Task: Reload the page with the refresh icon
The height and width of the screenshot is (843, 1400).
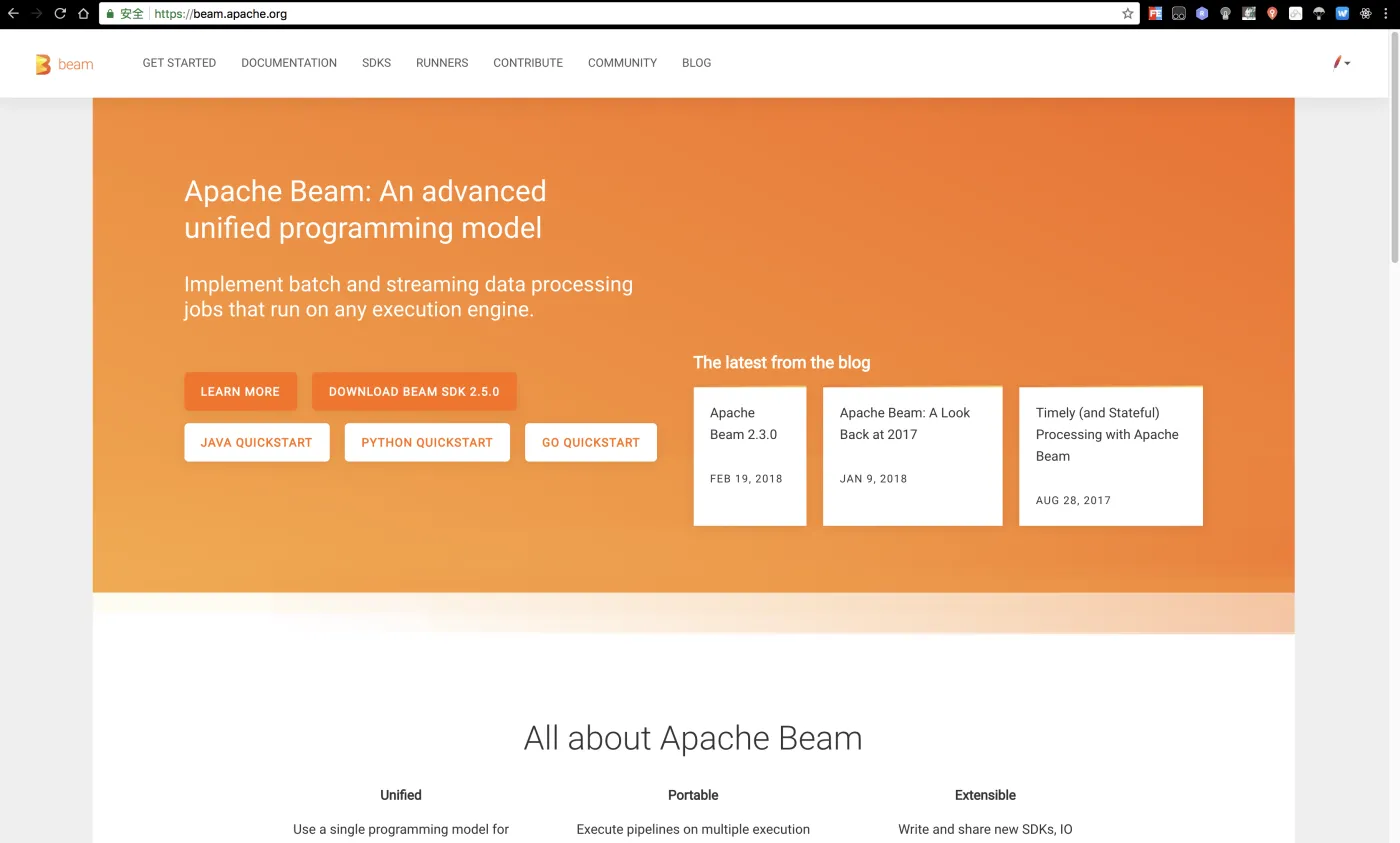Action: pos(60,14)
